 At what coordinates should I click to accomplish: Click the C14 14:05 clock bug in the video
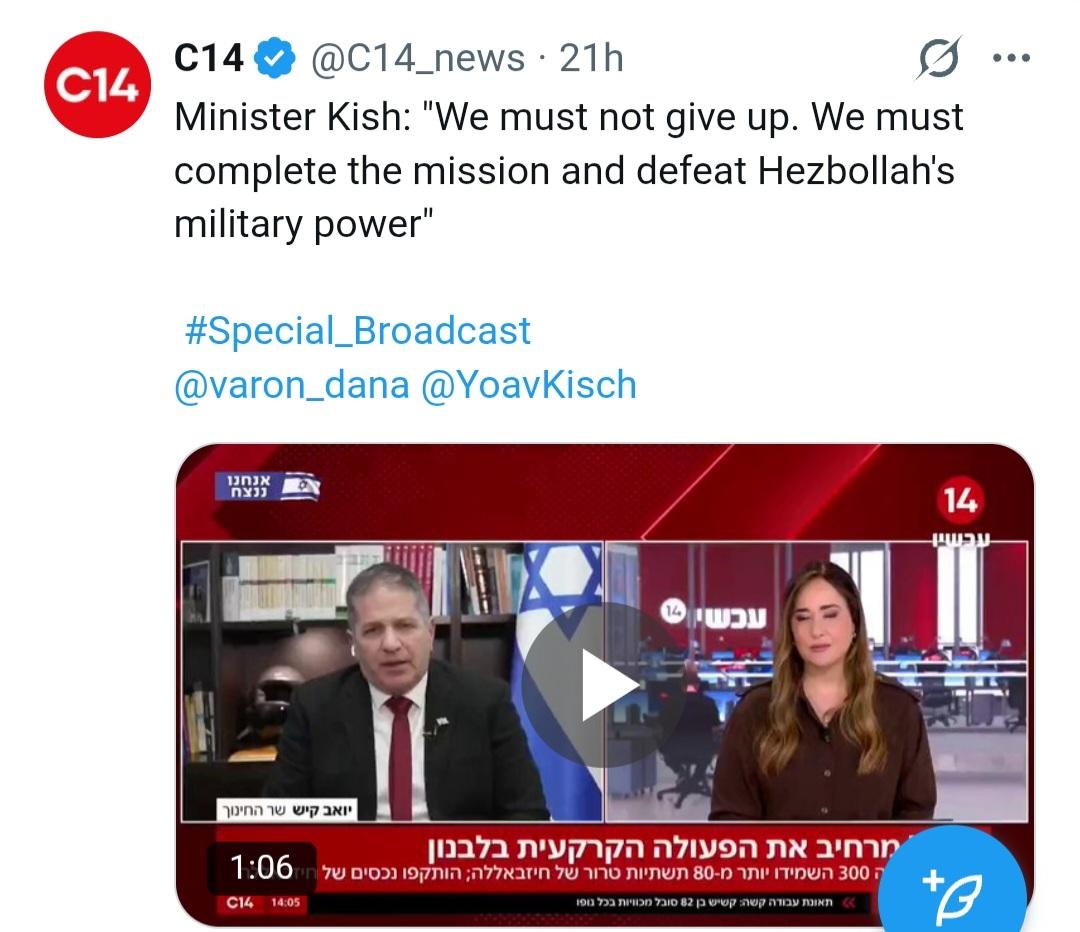[x=265, y=902]
